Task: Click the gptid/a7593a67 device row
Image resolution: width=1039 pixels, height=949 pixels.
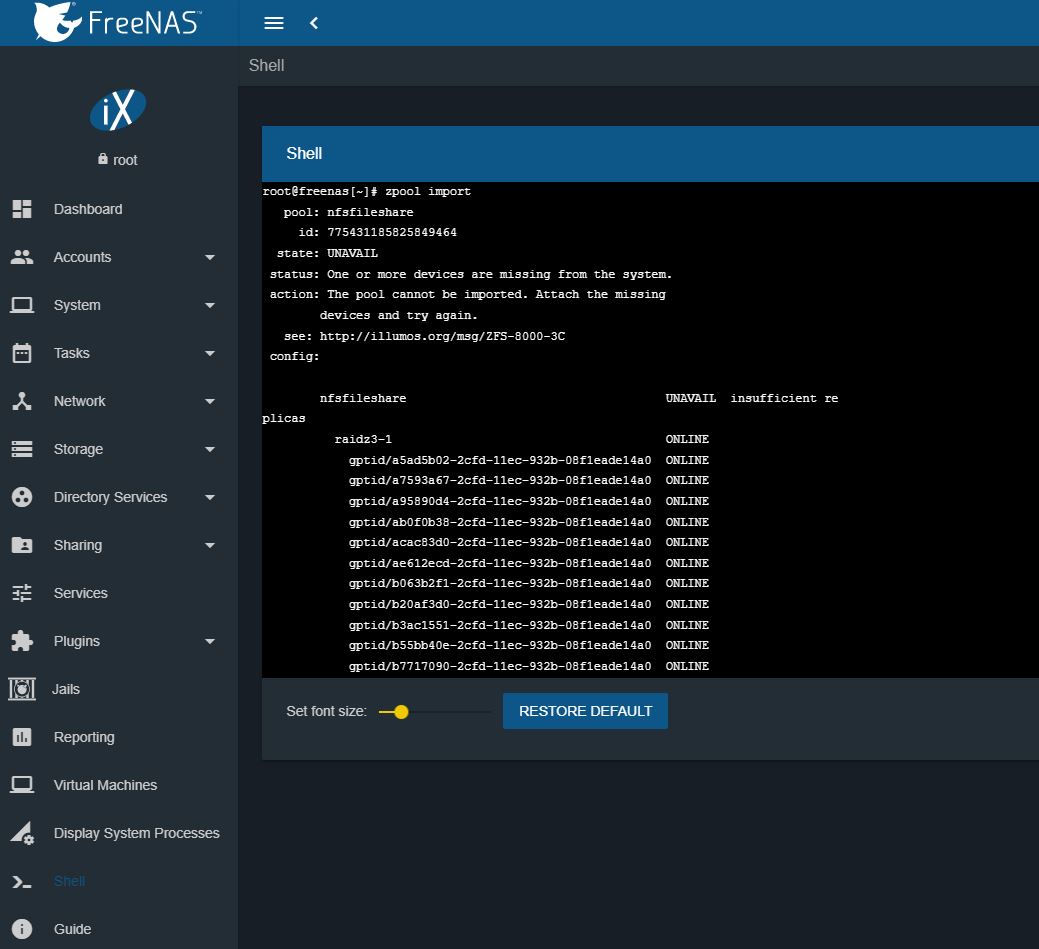Action: pos(529,480)
